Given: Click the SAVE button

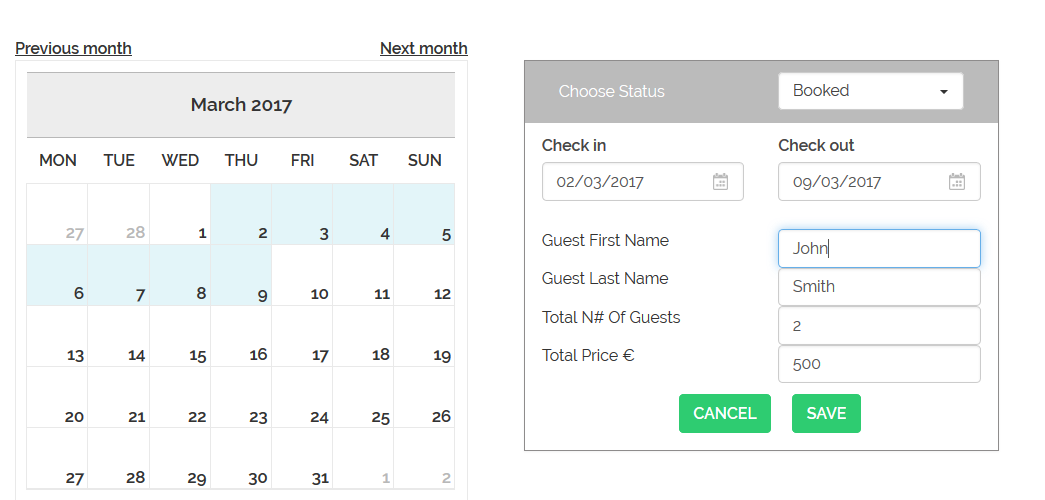Looking at the screenshot, I should [826, 413].
